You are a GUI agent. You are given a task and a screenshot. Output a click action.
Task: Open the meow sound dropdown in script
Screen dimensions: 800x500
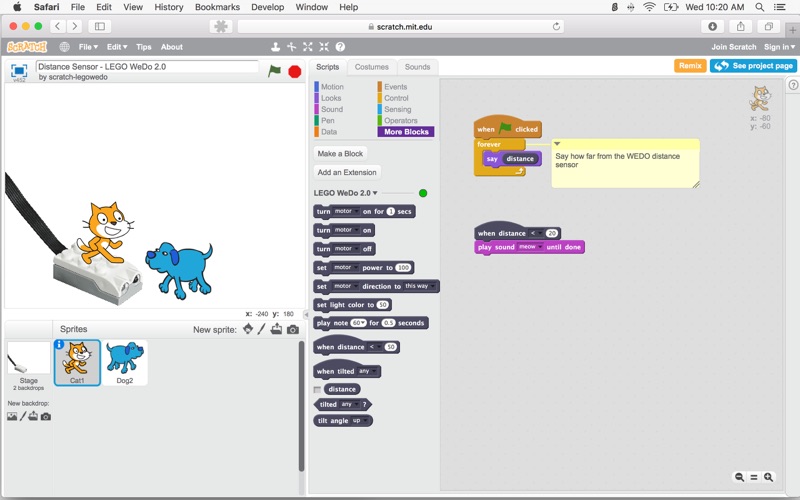[530, 247]
